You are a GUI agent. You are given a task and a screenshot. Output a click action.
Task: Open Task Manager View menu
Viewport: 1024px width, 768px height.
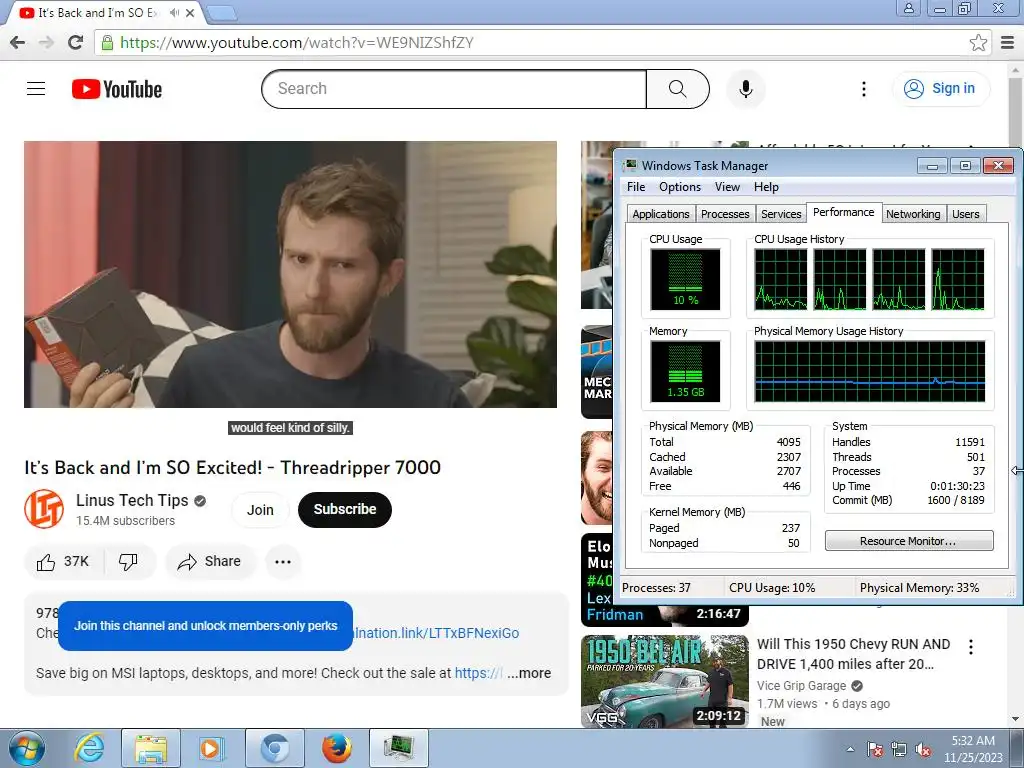coord(727,187)
